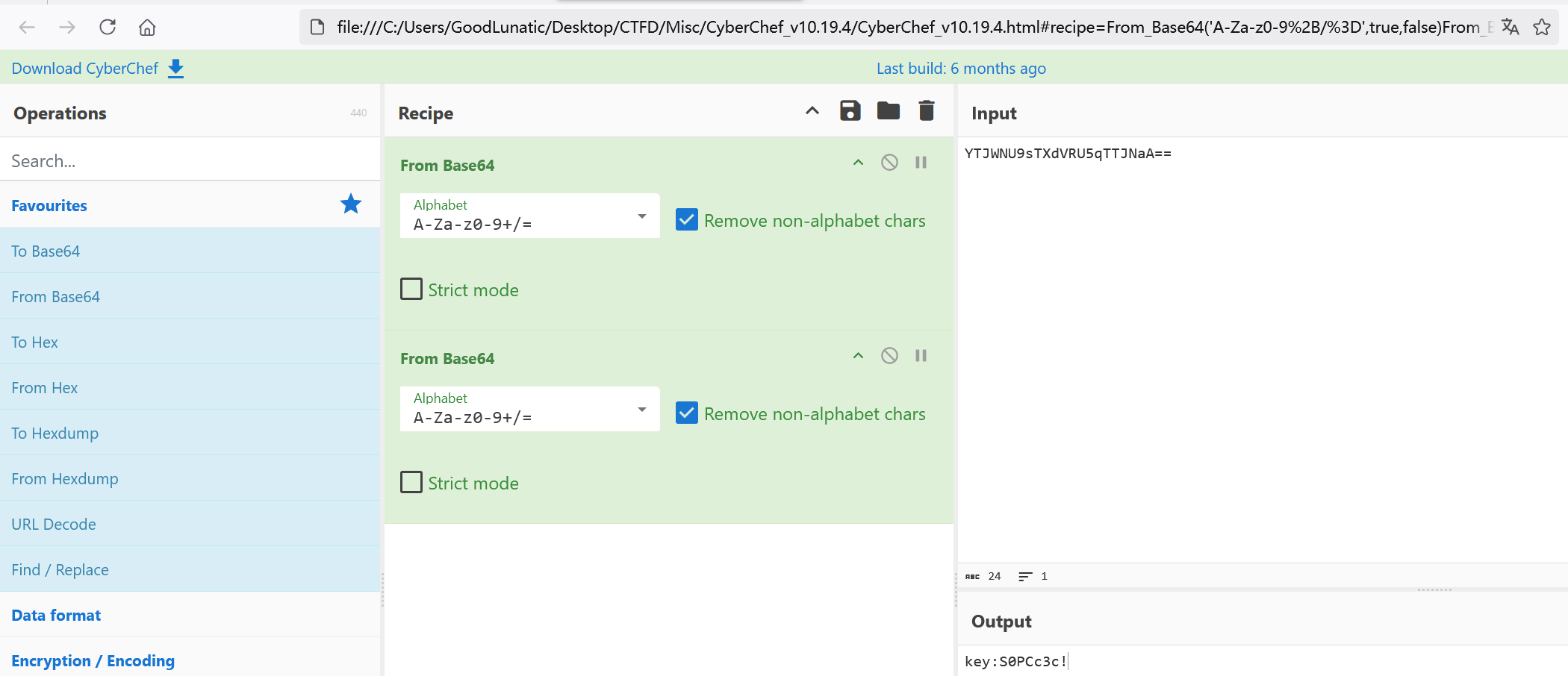
Task: Click the download arrow icon
Action: point(175,69)
